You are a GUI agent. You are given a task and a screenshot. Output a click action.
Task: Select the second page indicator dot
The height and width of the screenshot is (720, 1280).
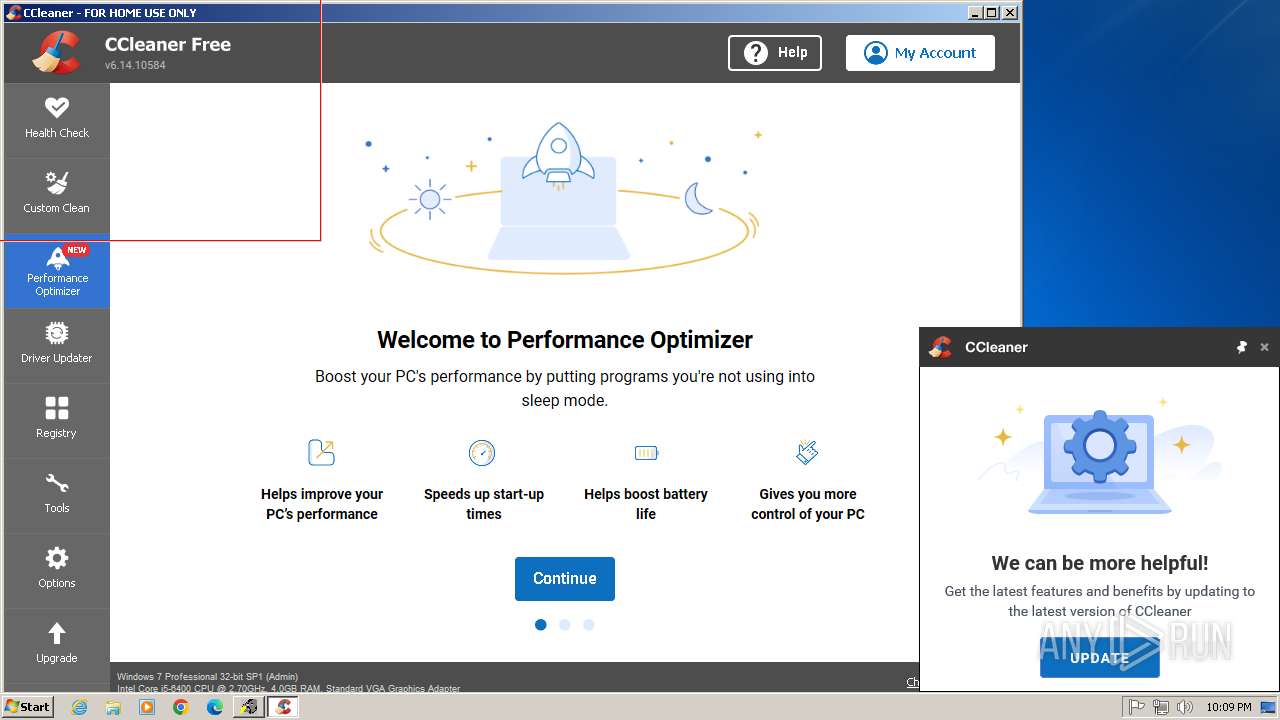(565, 625)
